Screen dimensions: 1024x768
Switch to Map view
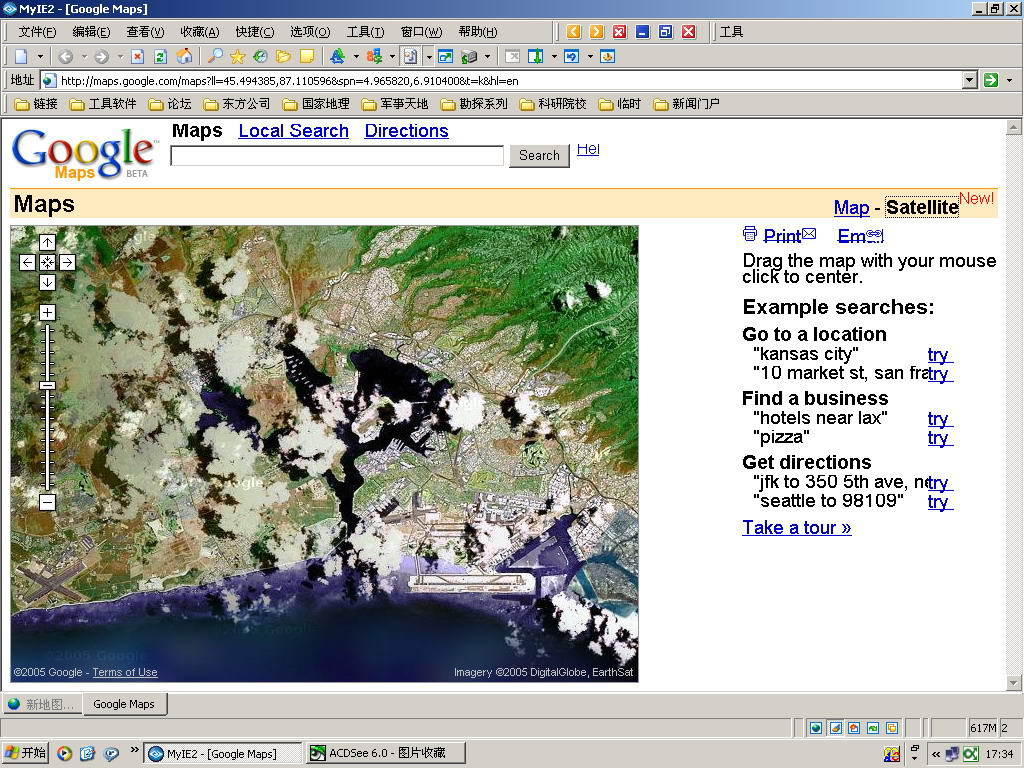click(851, 207)
